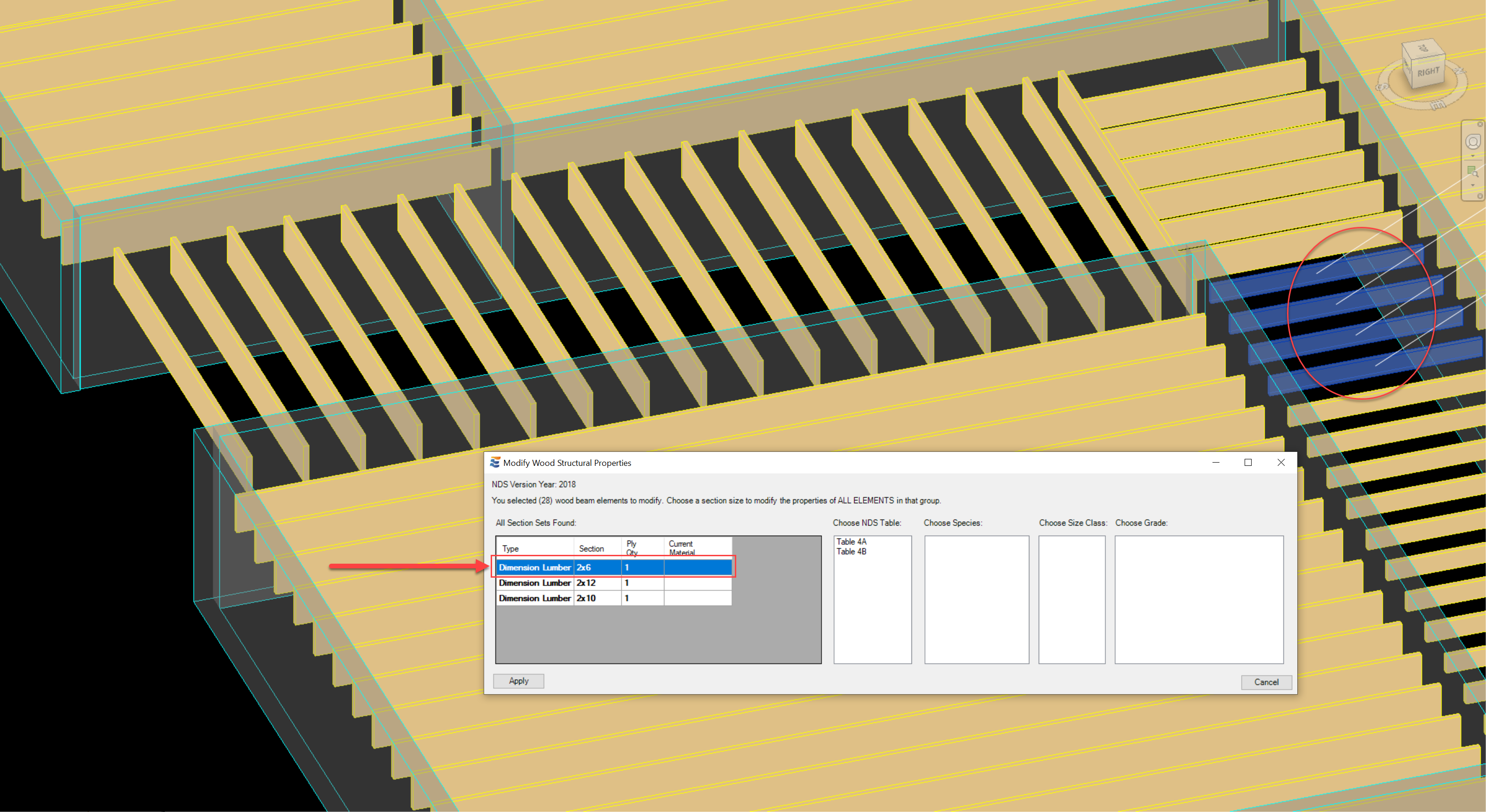Select Table 4B in NDS Table list
This screenshot has height=812, width=1486.
pos(851,552)
